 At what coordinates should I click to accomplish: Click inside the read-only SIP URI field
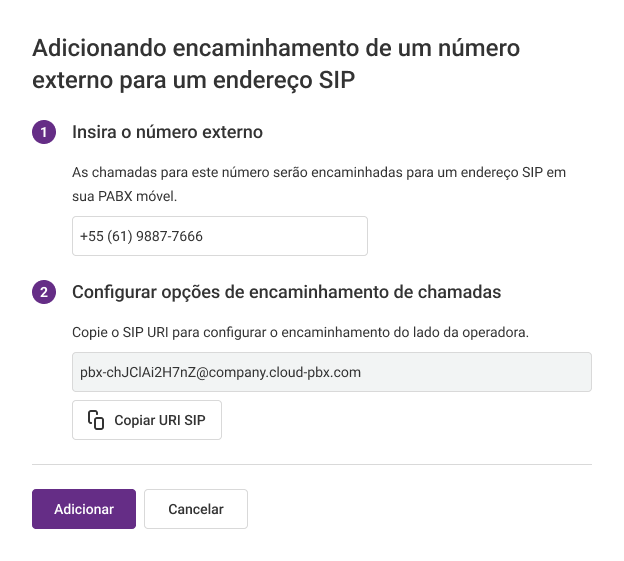point(332,372)
